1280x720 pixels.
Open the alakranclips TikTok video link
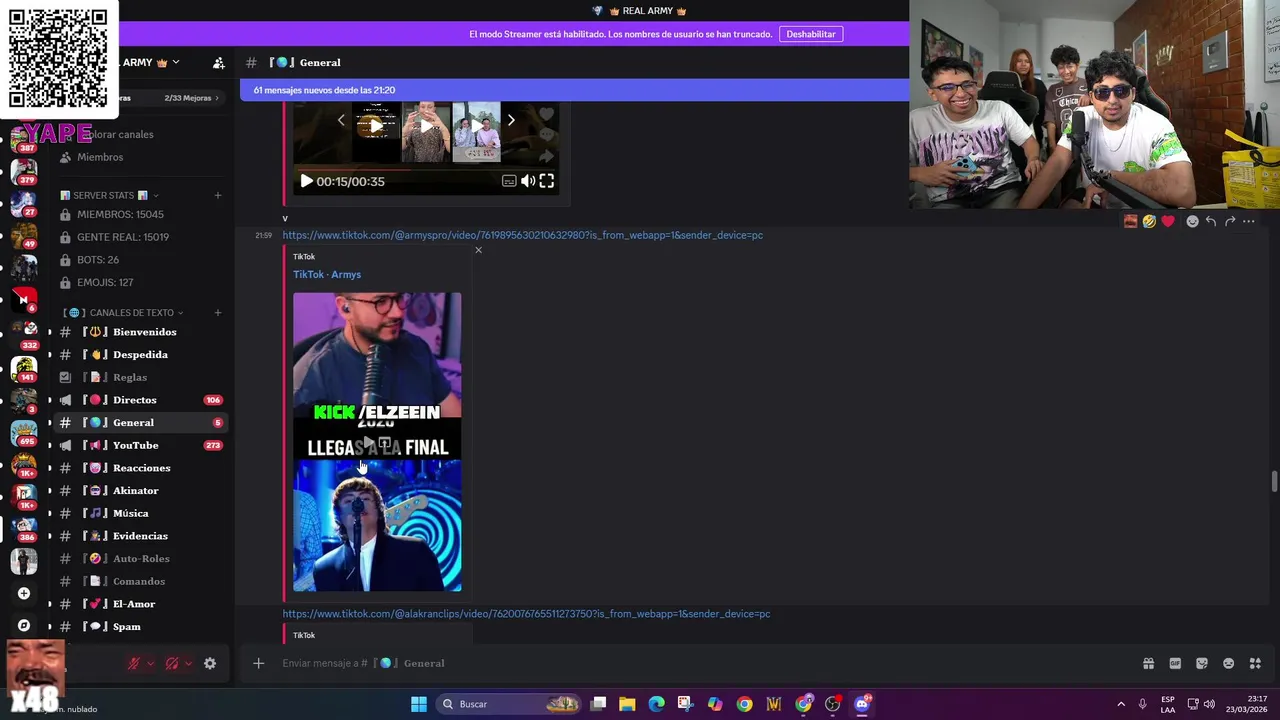pyautogui.click(x=526, y=614)
